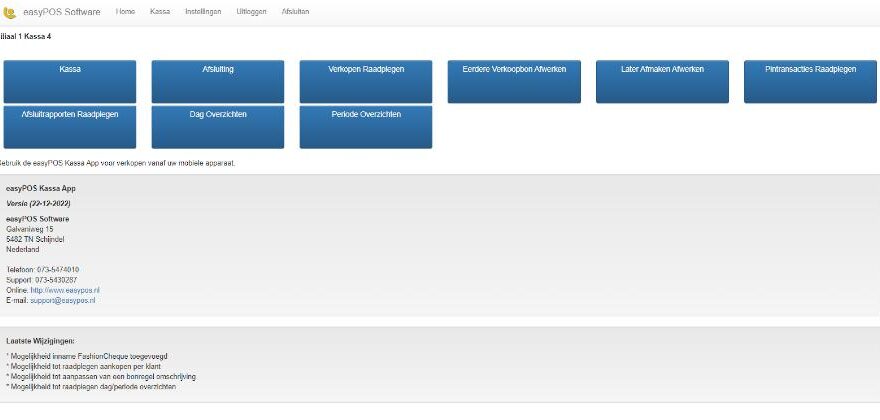
Task: Open the Periode Overzichten tile
Action: [366, 127]
